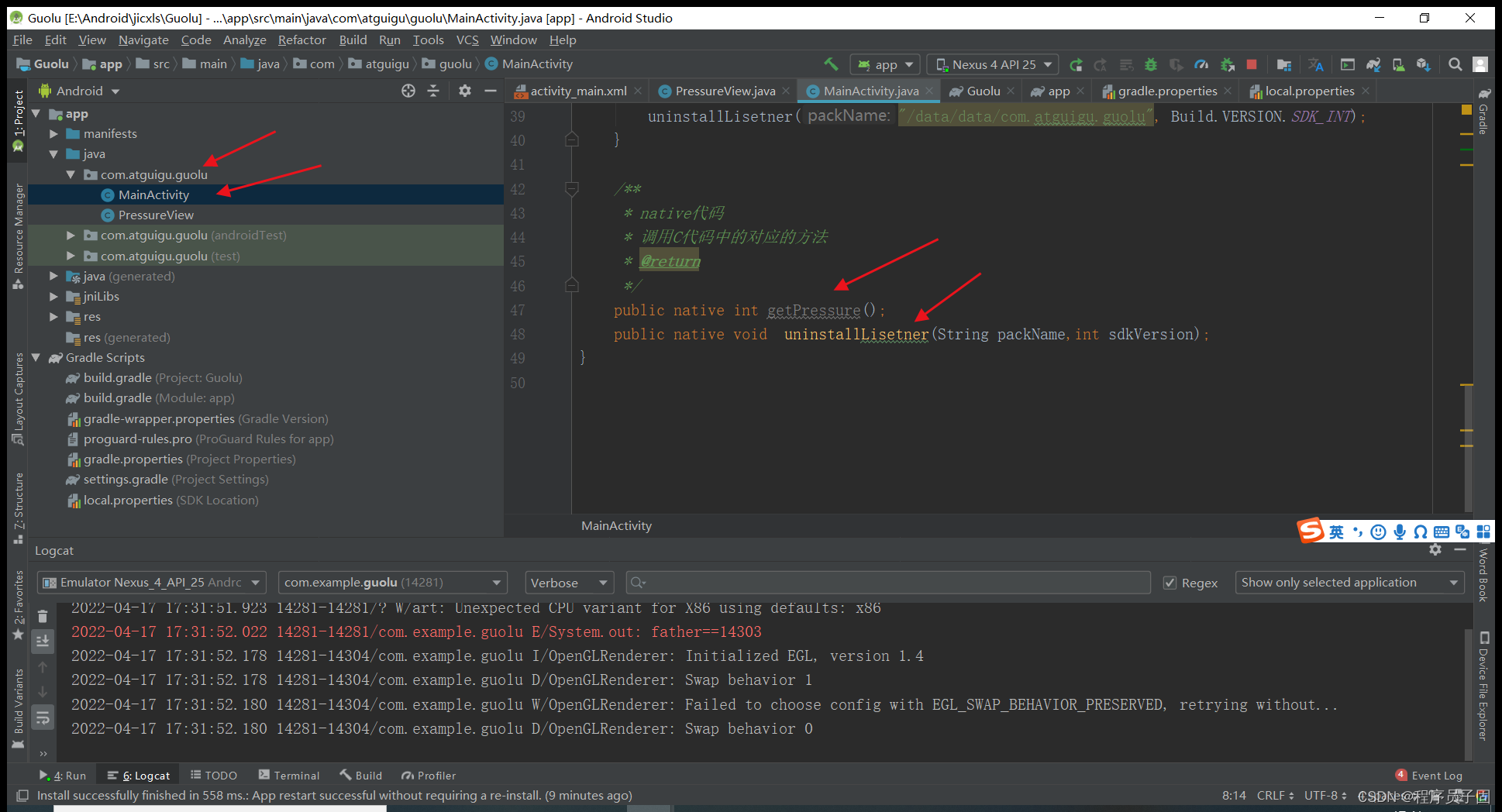Image resolution: width=1502 pixels, height=812 pixels.
Task: Clear logcat with the trash icon
Action: pos(43,616)
